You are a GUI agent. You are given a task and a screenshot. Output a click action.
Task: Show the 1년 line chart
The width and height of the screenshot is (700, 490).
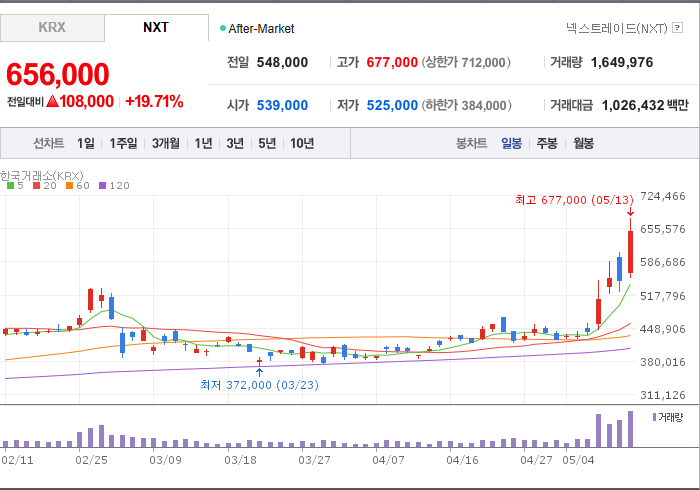[x=203, y=143]
